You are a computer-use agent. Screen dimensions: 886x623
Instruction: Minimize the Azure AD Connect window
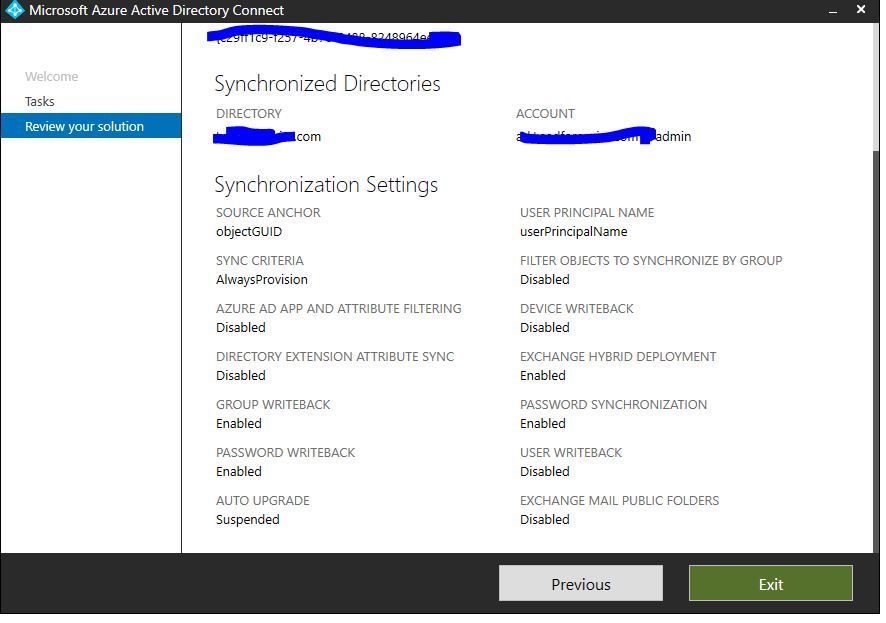tap(833, 10)
